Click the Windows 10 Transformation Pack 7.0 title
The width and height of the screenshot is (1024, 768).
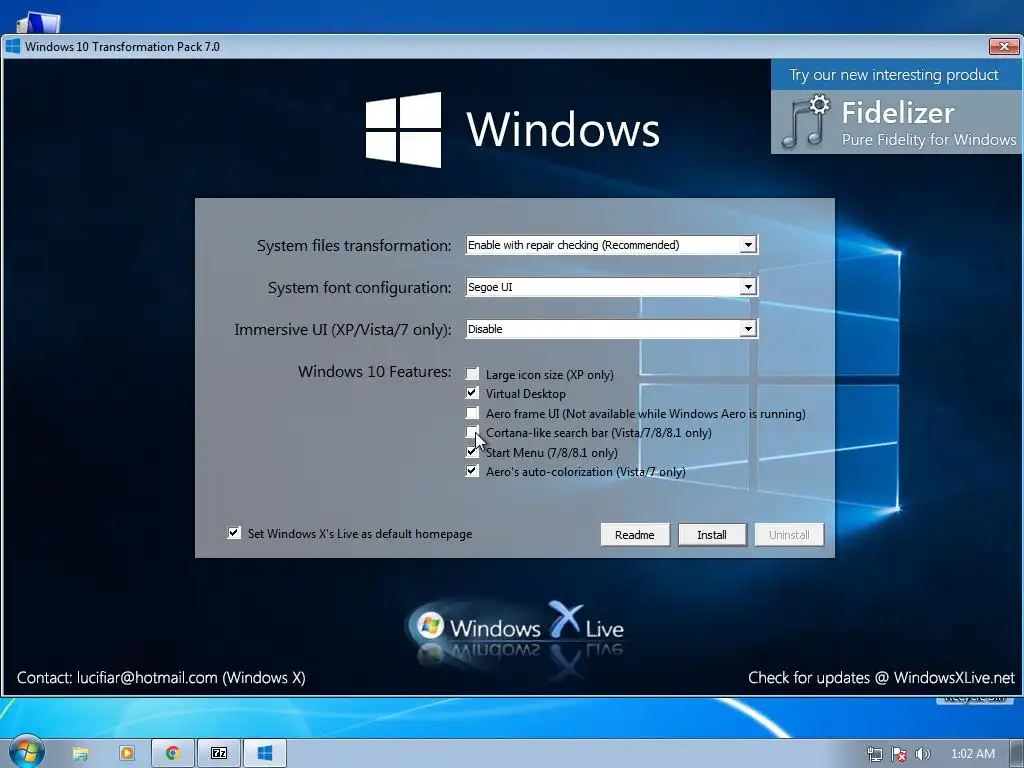tap(122, 47)
